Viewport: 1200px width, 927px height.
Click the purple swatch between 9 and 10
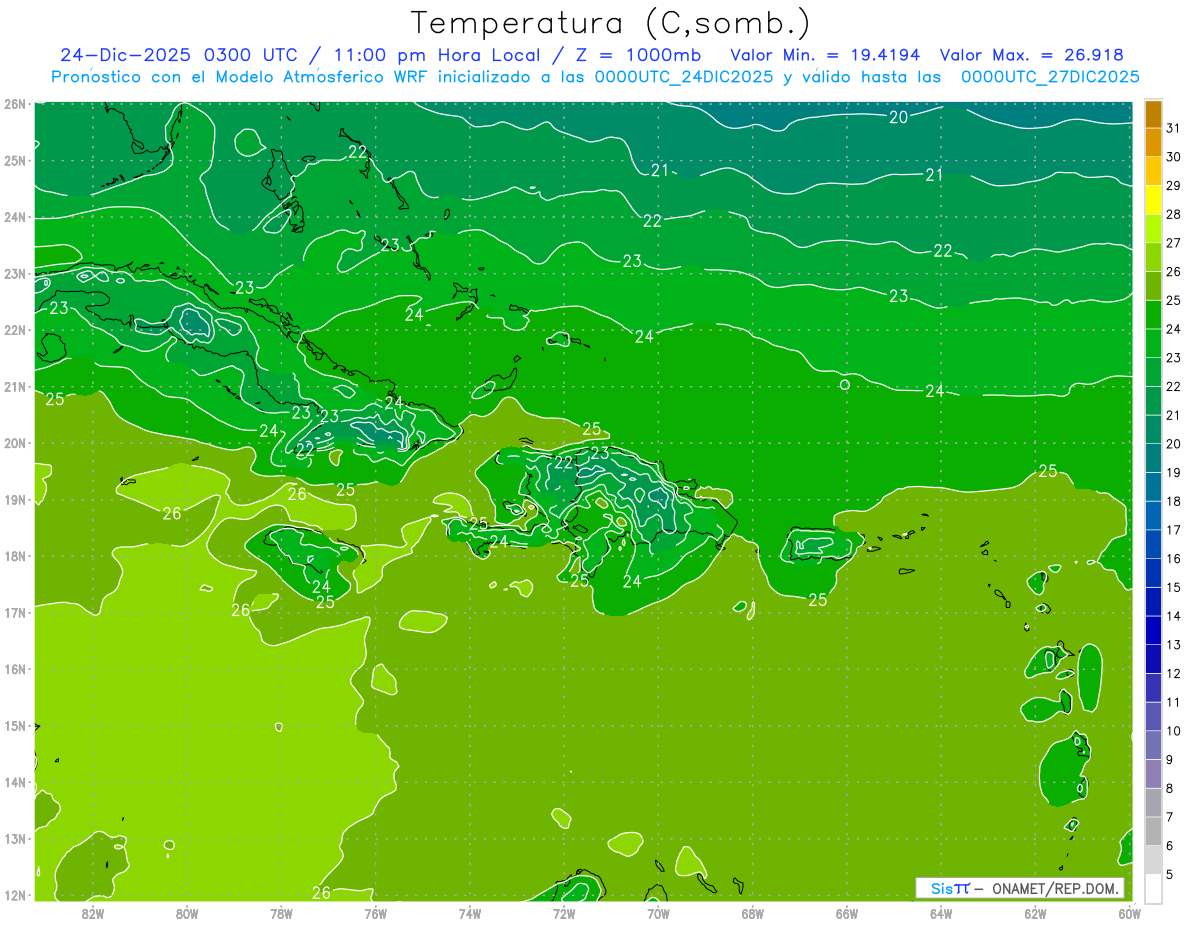[x=1153, y=745]
